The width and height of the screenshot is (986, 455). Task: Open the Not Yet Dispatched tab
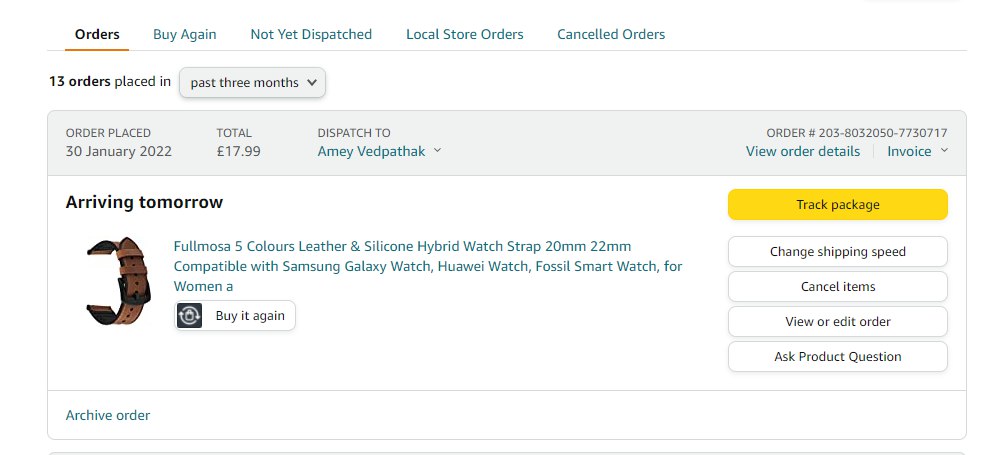click(311, 34)
